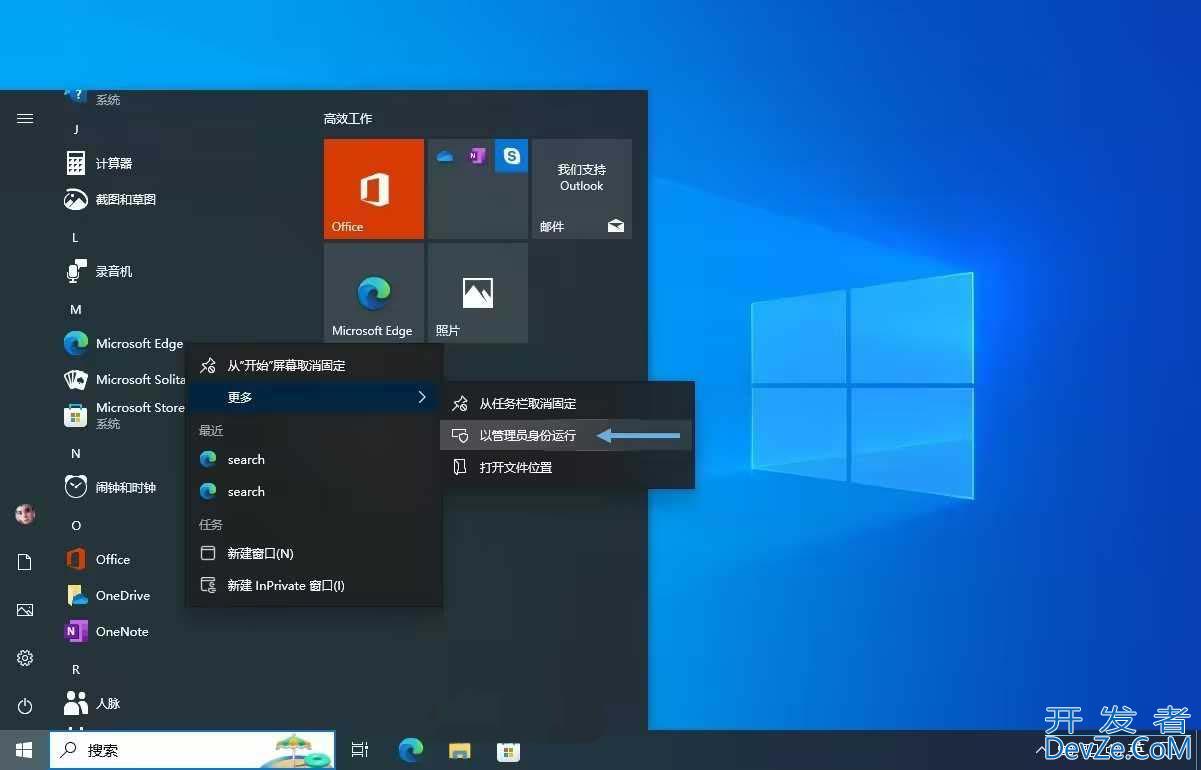Click the Power button in Start
This screenshot has height=770, width=1201.
[25, 706]
